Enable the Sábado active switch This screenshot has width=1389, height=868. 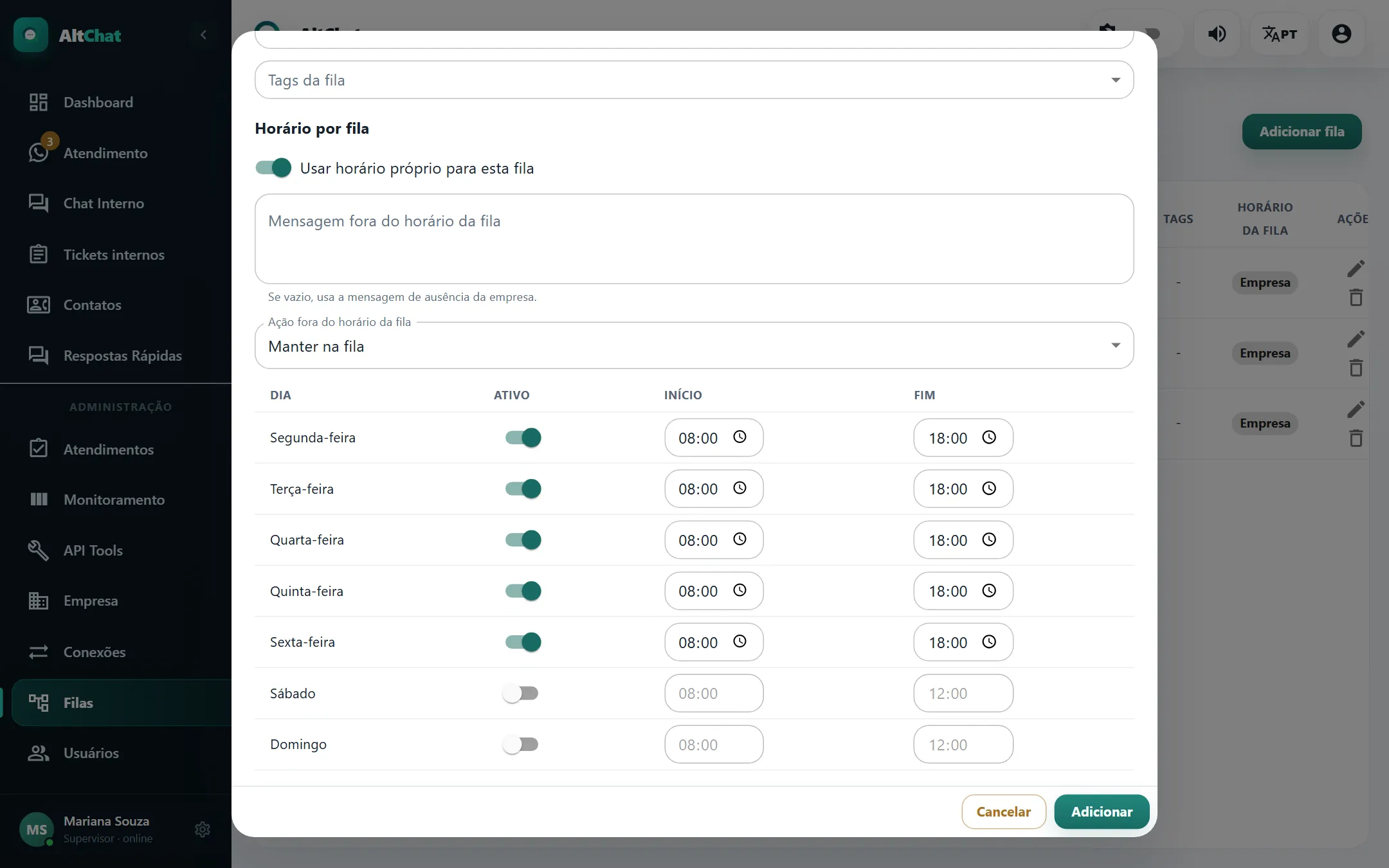click(x=520, y=693)
